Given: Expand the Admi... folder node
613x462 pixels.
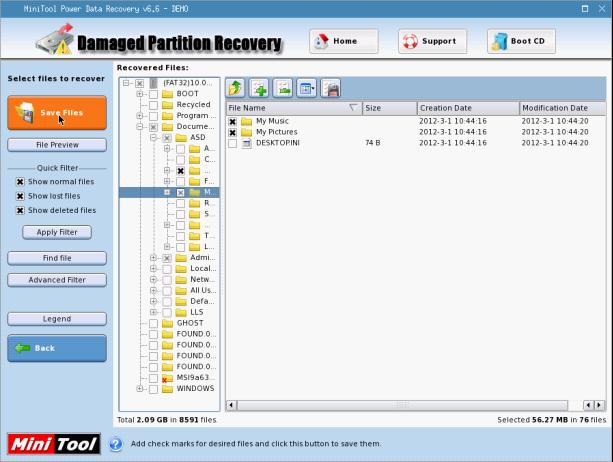Looking at the screenshot, I should tap(153, 258).
